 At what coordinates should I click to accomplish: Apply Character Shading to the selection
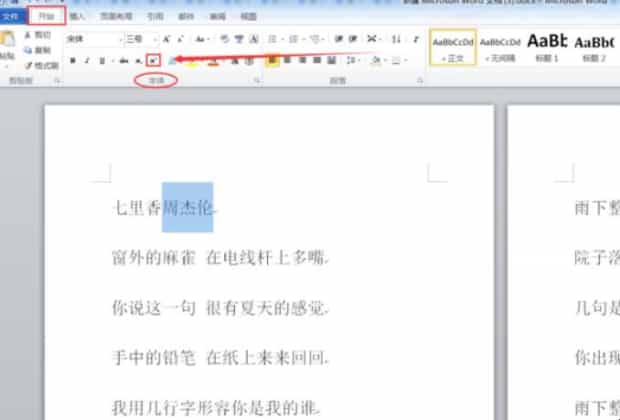[x=235, y=61]
